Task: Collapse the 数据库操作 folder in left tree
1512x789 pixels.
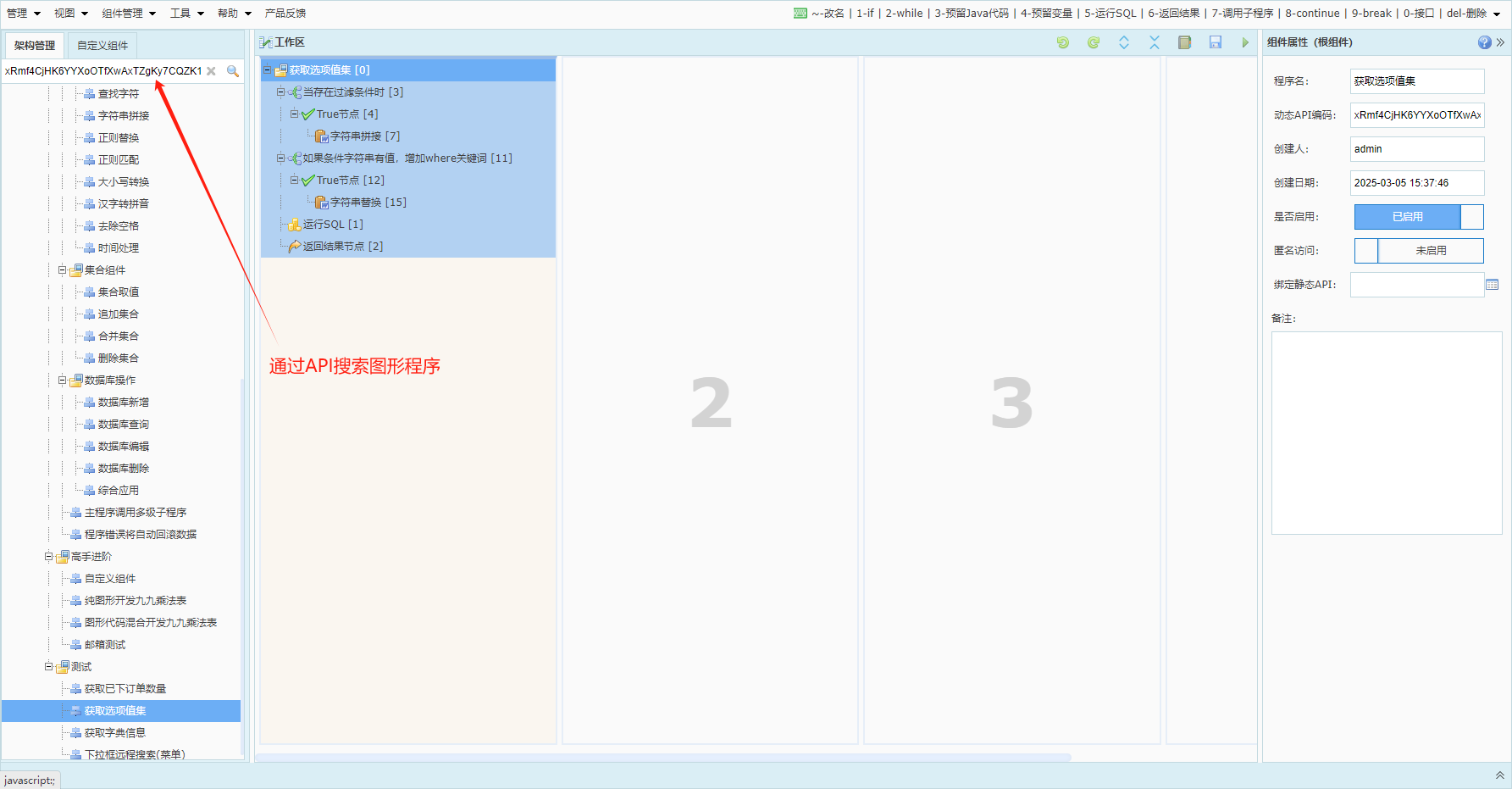Action: (x=62, y=380)
